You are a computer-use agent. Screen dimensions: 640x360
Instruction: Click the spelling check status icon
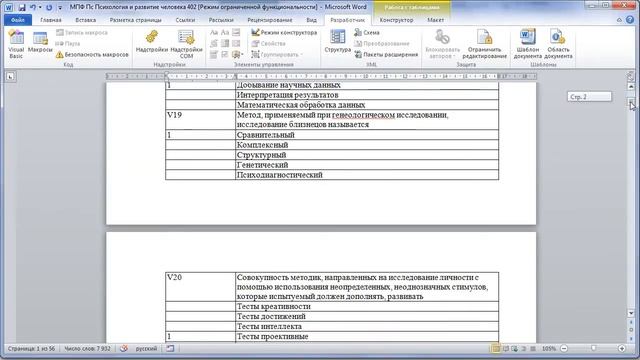pyautogui.click(x=124, y=349)
